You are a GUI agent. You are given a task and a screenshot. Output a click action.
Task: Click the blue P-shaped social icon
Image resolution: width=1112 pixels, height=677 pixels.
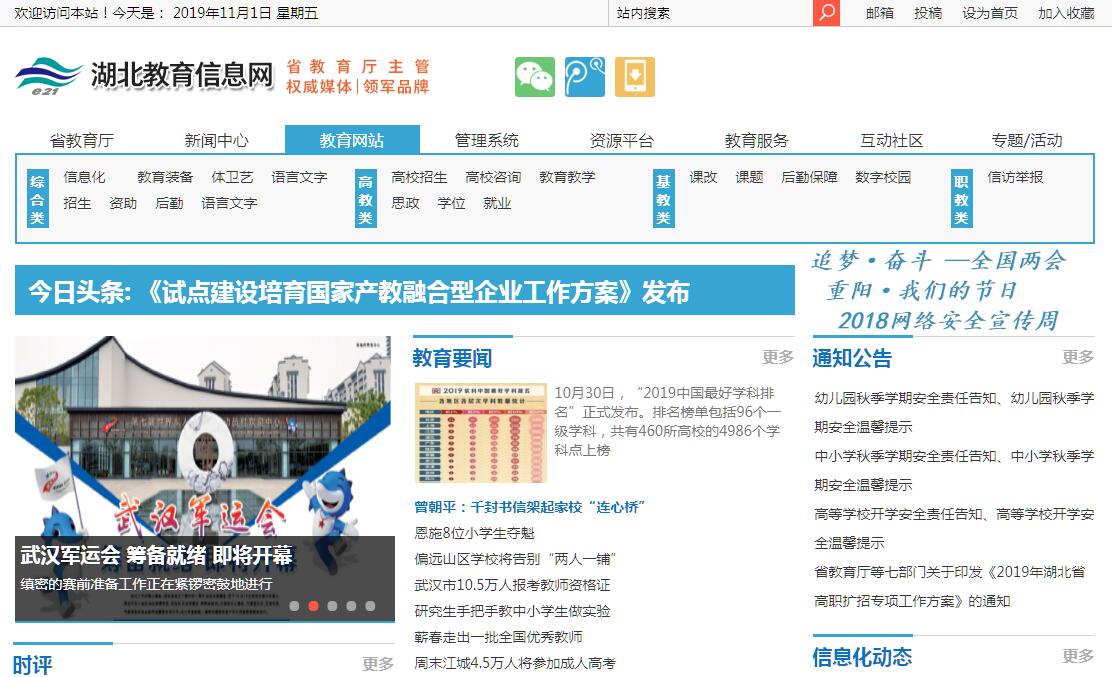pos(585,77)
